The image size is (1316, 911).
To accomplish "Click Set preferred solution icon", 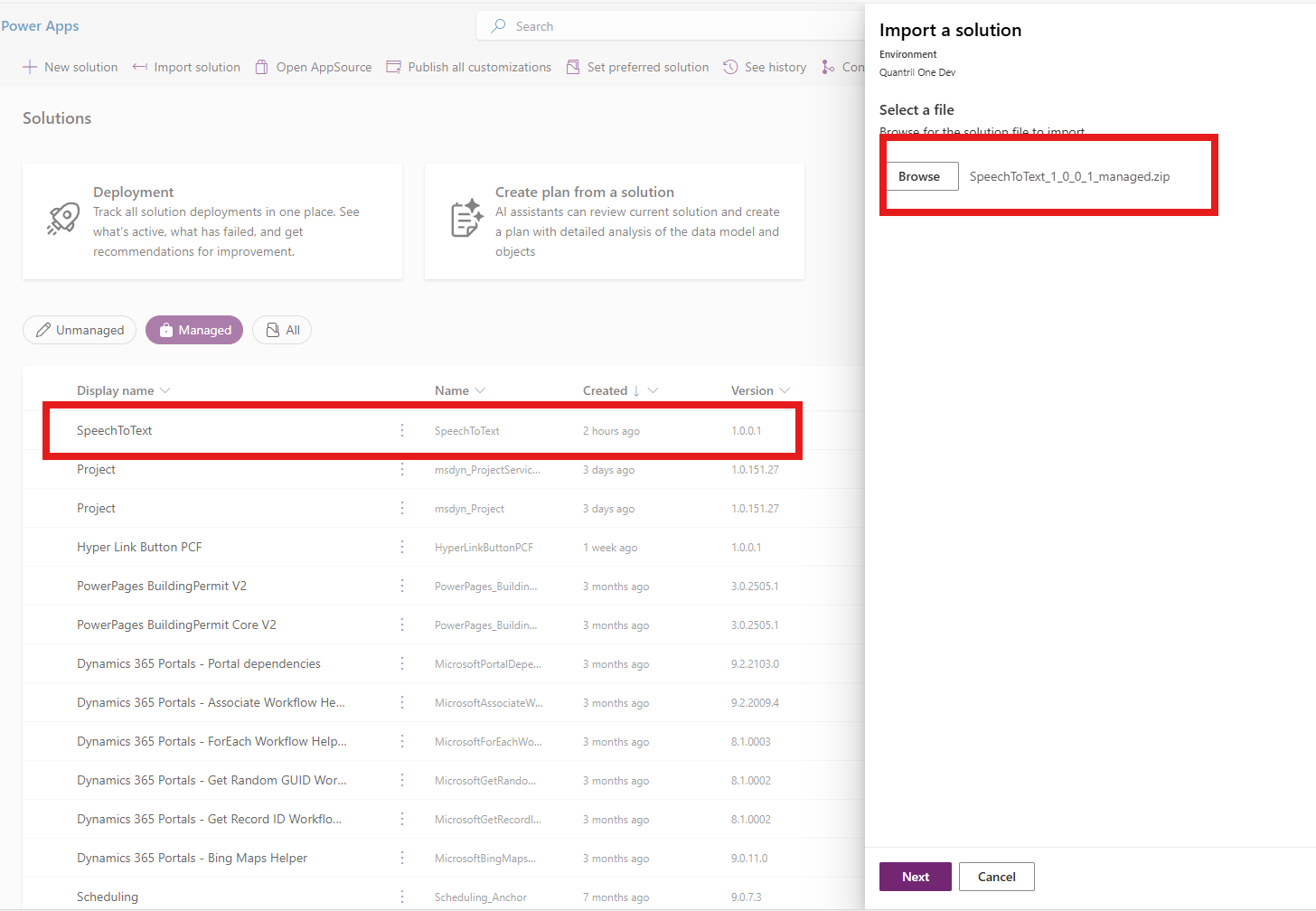I will (x=573, y=67).
